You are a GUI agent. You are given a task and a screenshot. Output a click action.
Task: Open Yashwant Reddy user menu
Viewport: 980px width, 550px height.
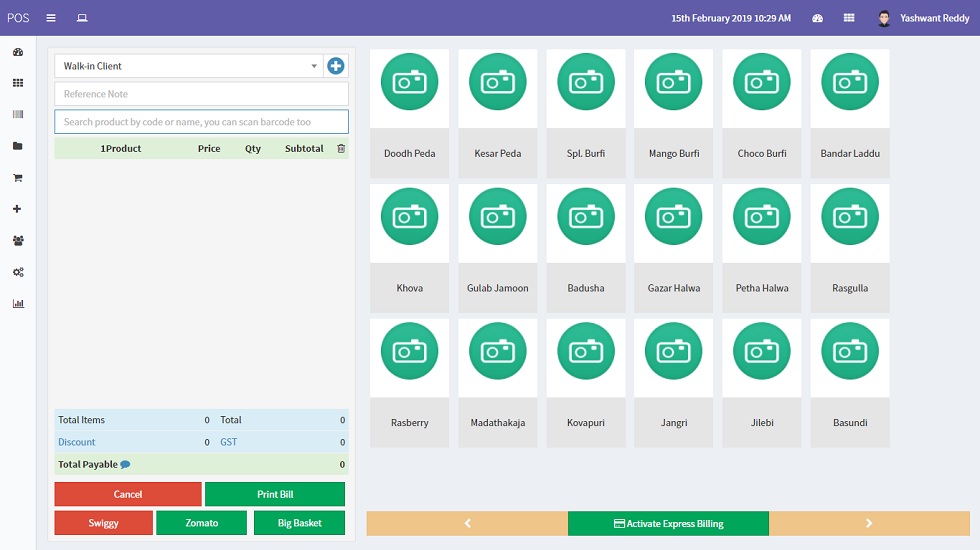coord(920,18)
